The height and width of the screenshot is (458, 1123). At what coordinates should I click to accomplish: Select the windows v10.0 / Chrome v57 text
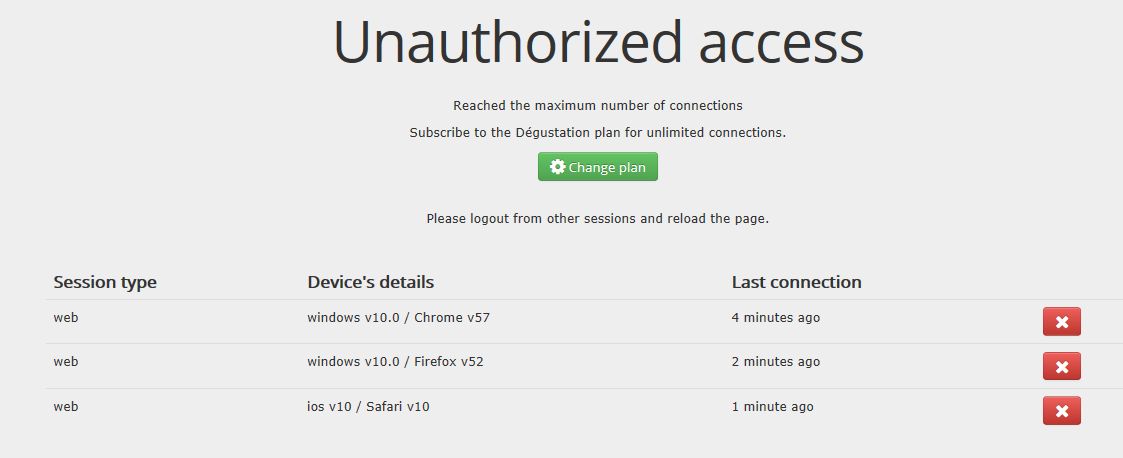tap(398, 318)
